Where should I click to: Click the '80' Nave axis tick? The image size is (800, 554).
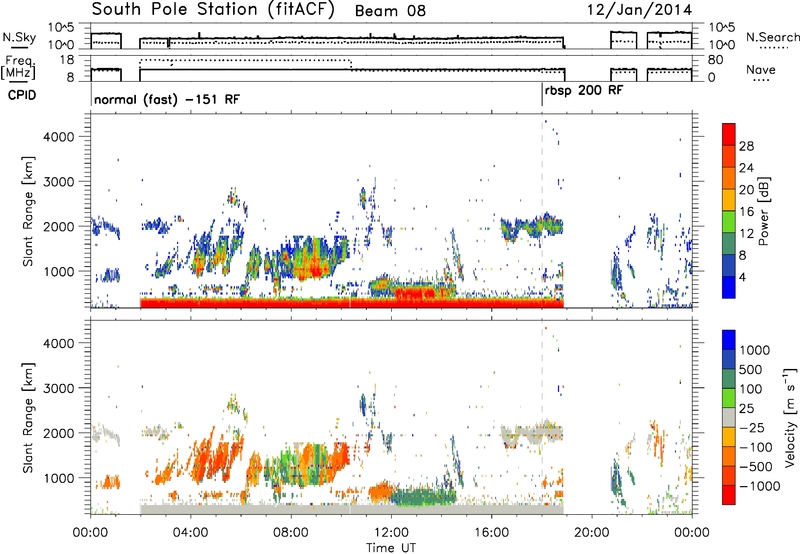[x=716, y=60]
